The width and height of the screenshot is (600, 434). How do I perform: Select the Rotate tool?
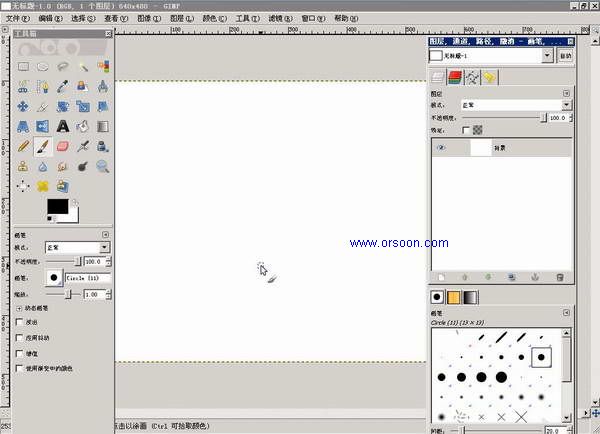click(x=63, y=106)
